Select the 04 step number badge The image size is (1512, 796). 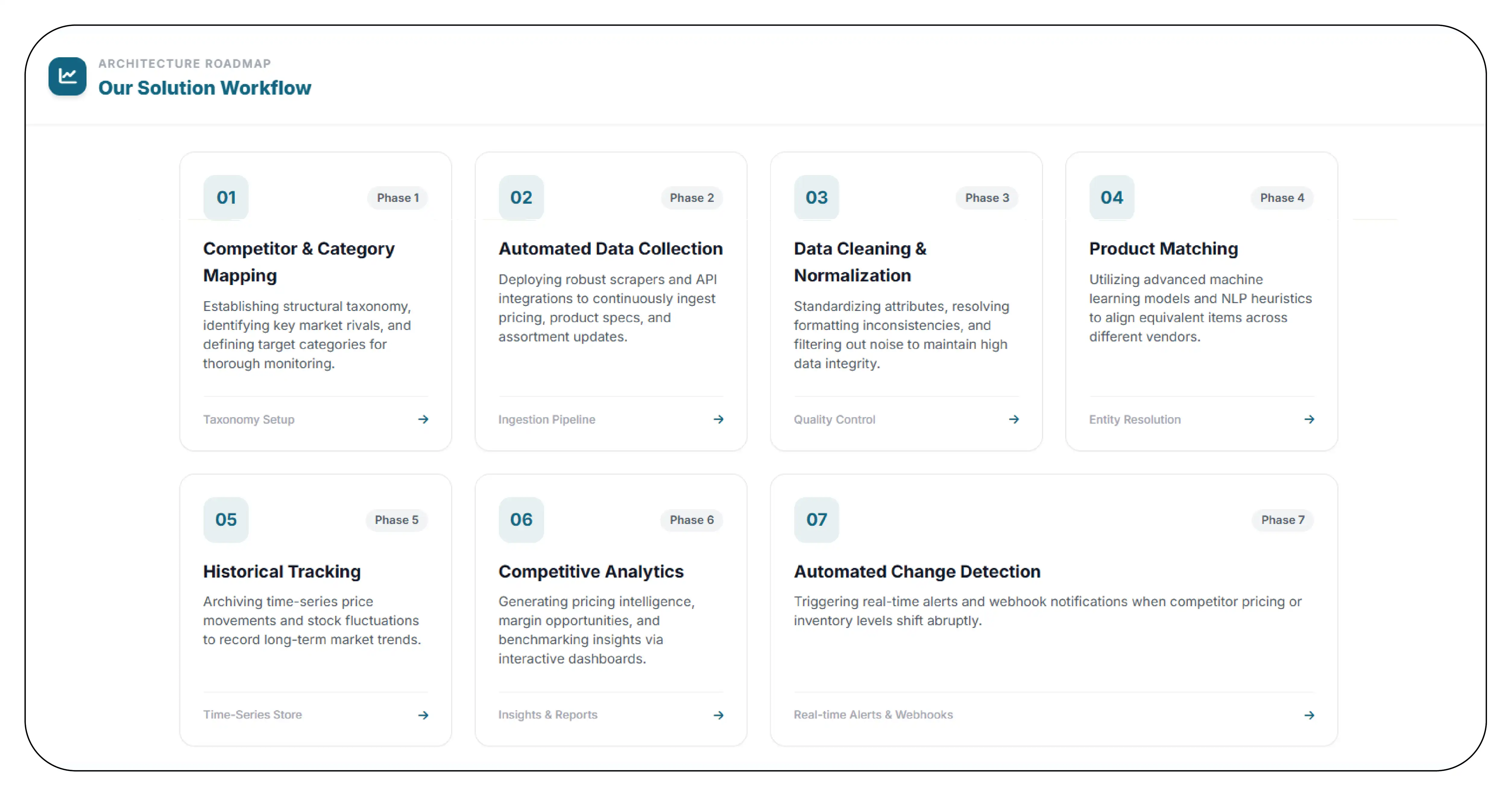(1112, 198)
